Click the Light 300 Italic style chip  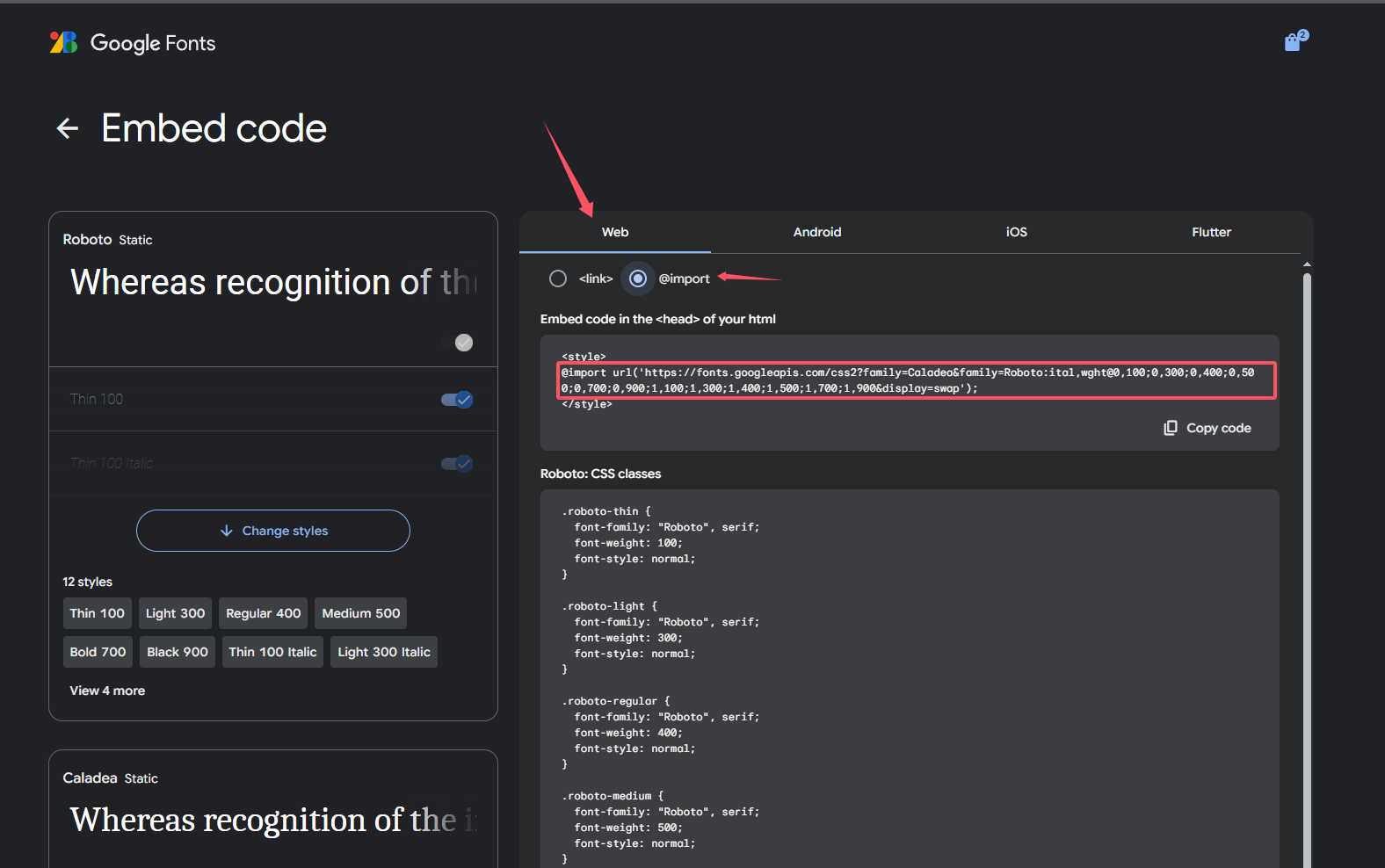384,652
